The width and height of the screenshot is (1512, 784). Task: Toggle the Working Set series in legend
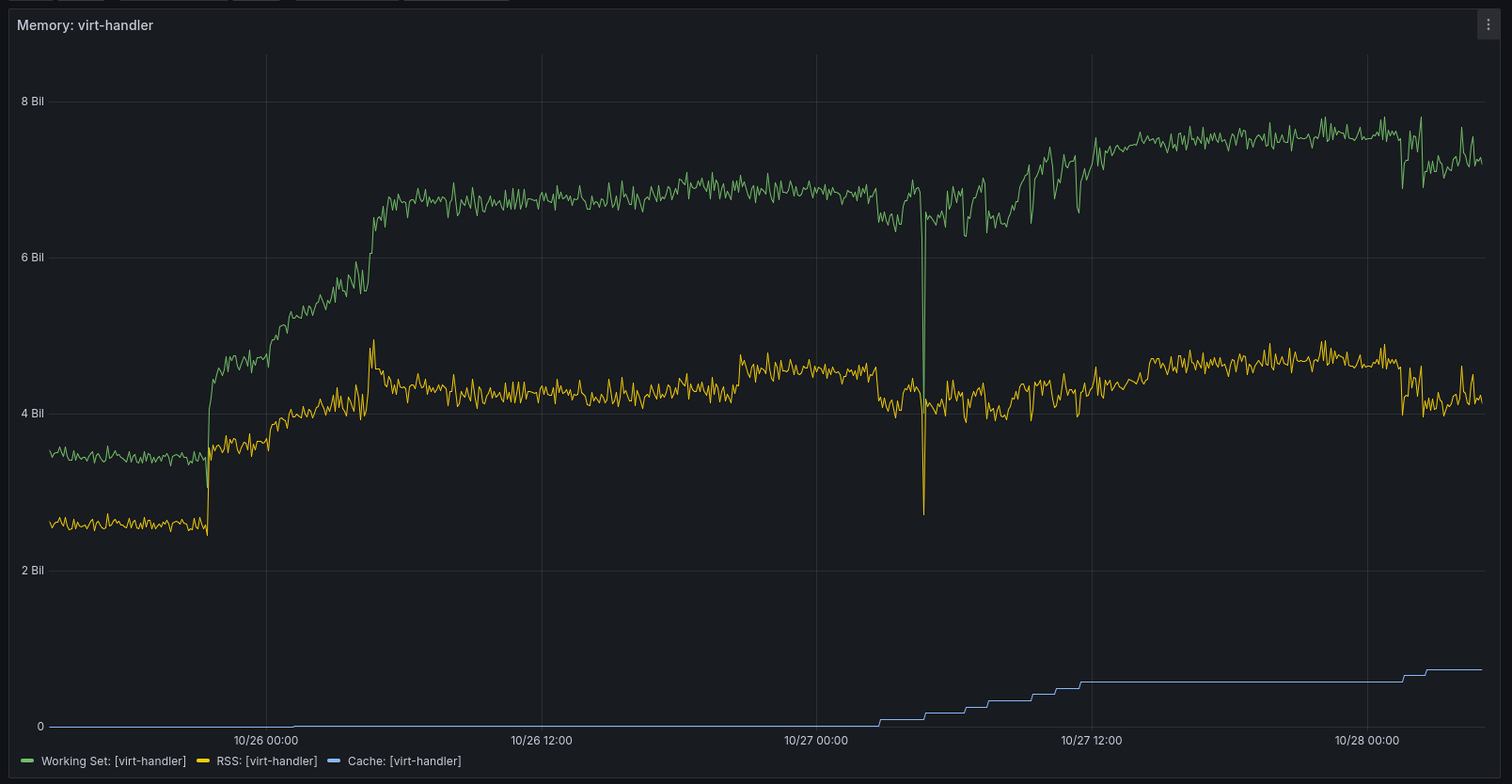click(114, 761)
